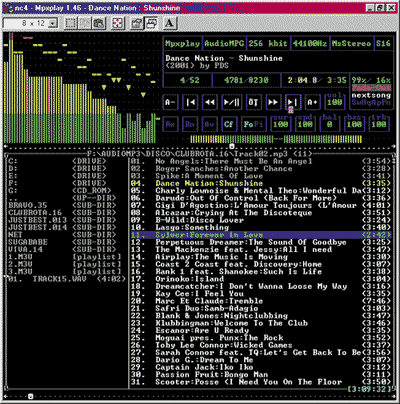This screenshot has height=404, width=400.
Task: Toggle the Re replay option
Action: click(170, 124)
